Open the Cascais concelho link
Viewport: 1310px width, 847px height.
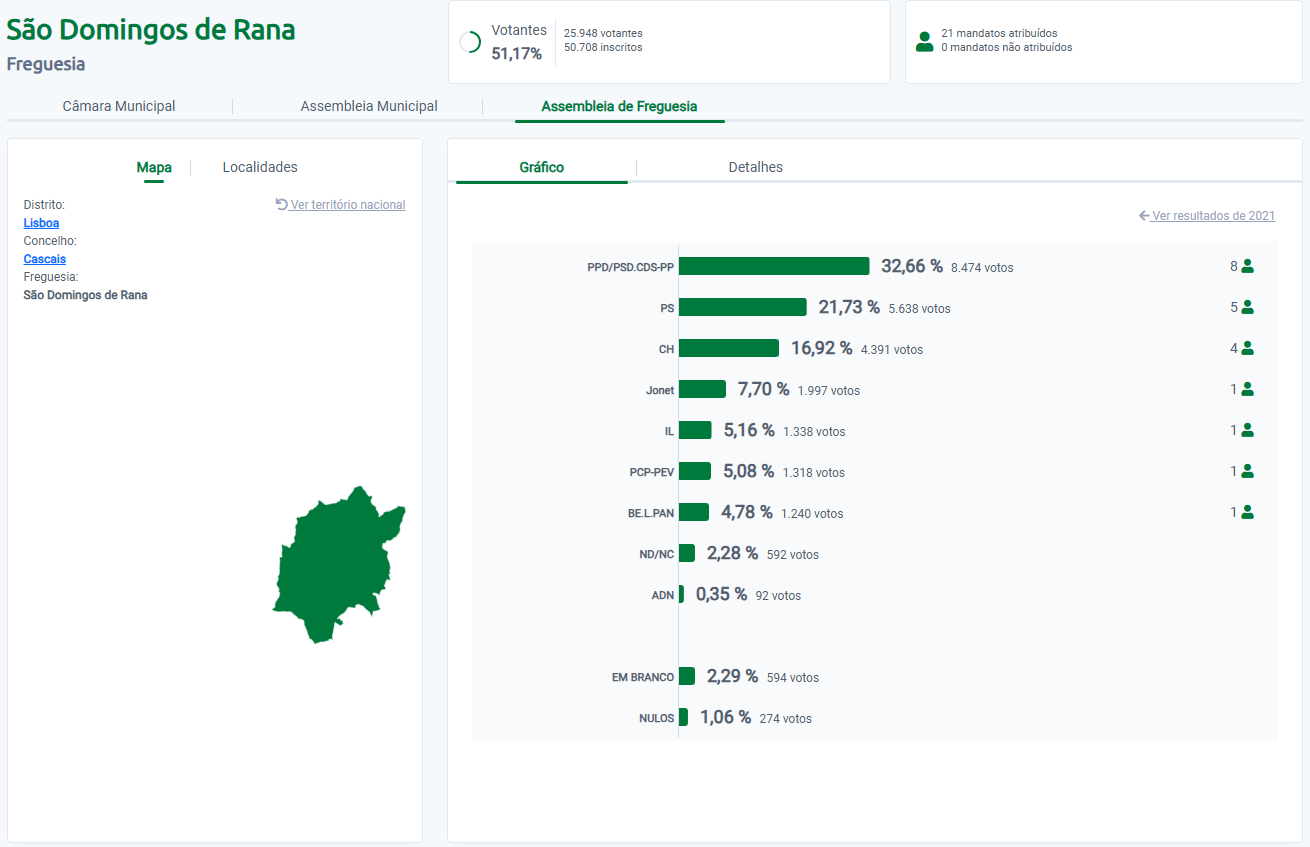[x=44, y=259]
